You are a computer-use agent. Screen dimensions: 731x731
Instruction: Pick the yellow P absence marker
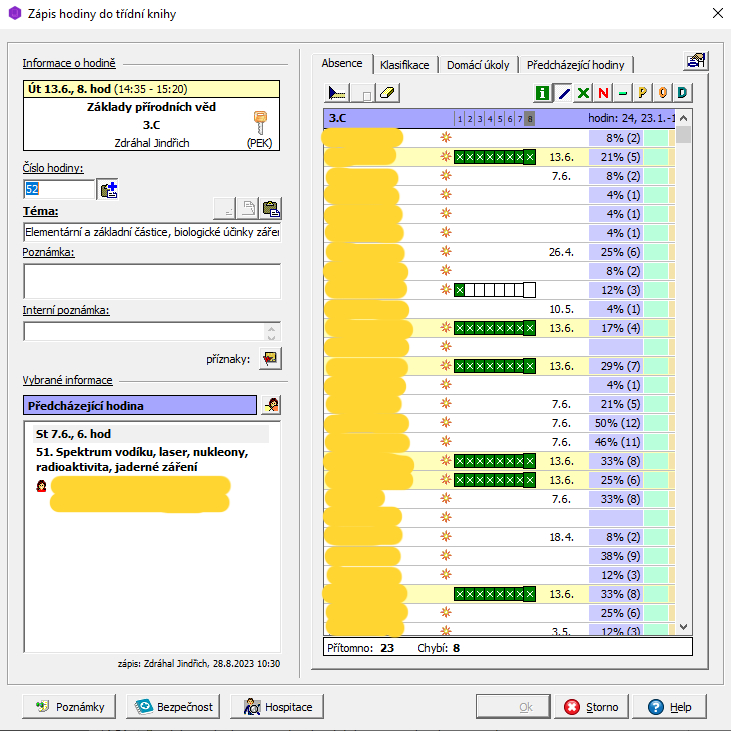pos(643,93)
